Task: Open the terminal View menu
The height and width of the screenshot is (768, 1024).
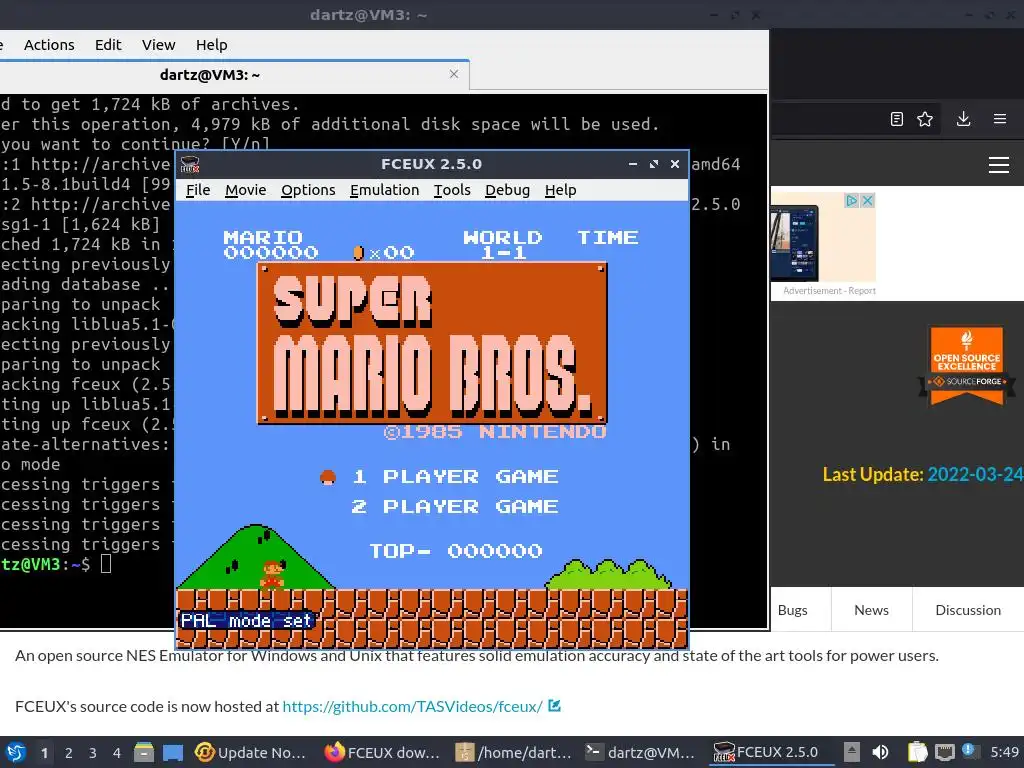Action: pos(159,45)
